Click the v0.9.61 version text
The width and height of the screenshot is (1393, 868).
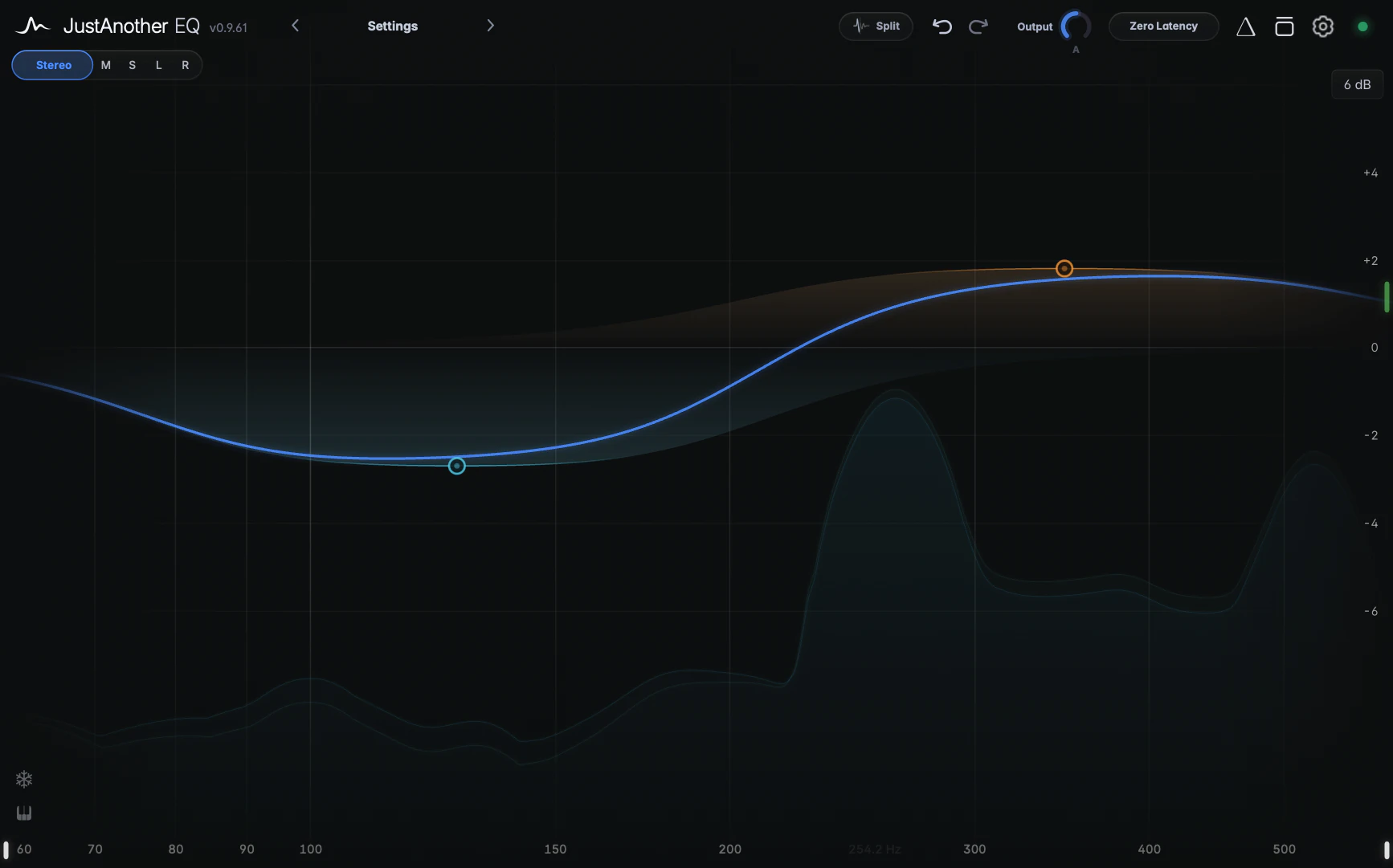coord(228,27)
